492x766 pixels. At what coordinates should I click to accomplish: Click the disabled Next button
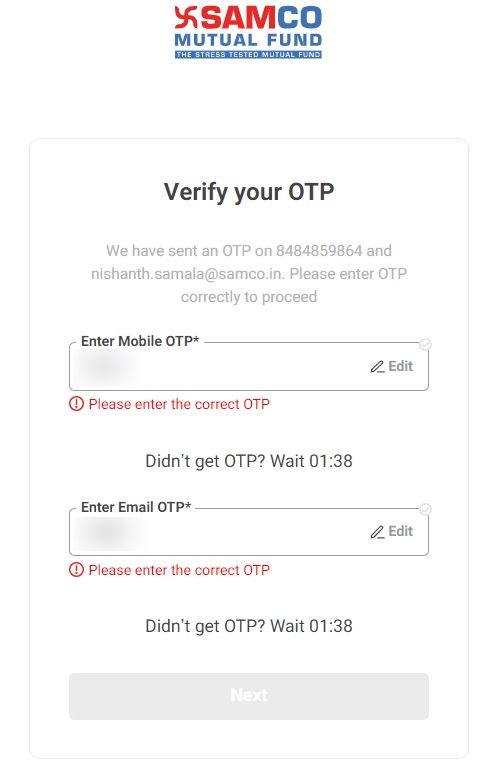pyautogui.click(x=249, y=696)
